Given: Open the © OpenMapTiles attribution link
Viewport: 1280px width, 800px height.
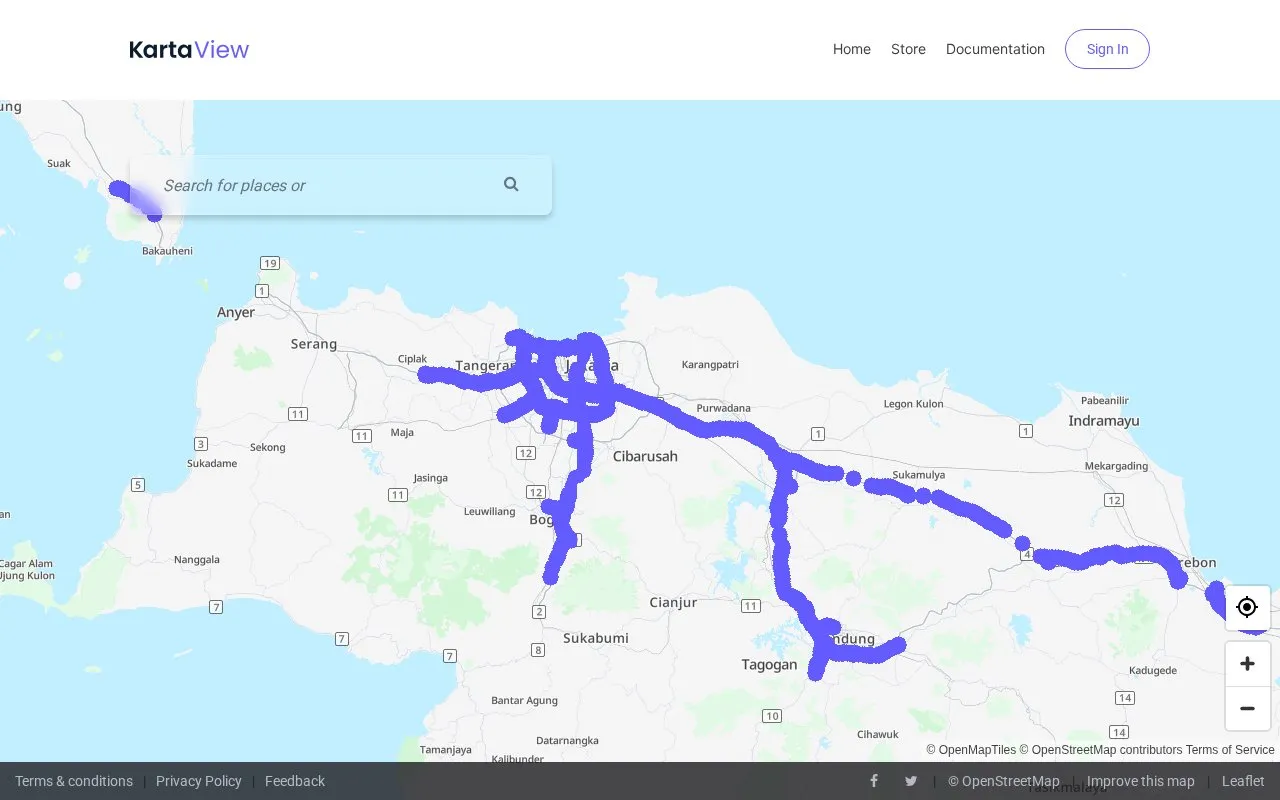Looking at the screenshot, I should 971,750.
